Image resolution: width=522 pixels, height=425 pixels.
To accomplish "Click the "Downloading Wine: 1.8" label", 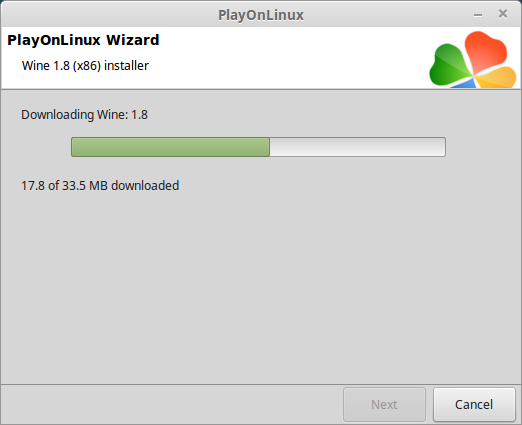I will [x=84, y=115].
